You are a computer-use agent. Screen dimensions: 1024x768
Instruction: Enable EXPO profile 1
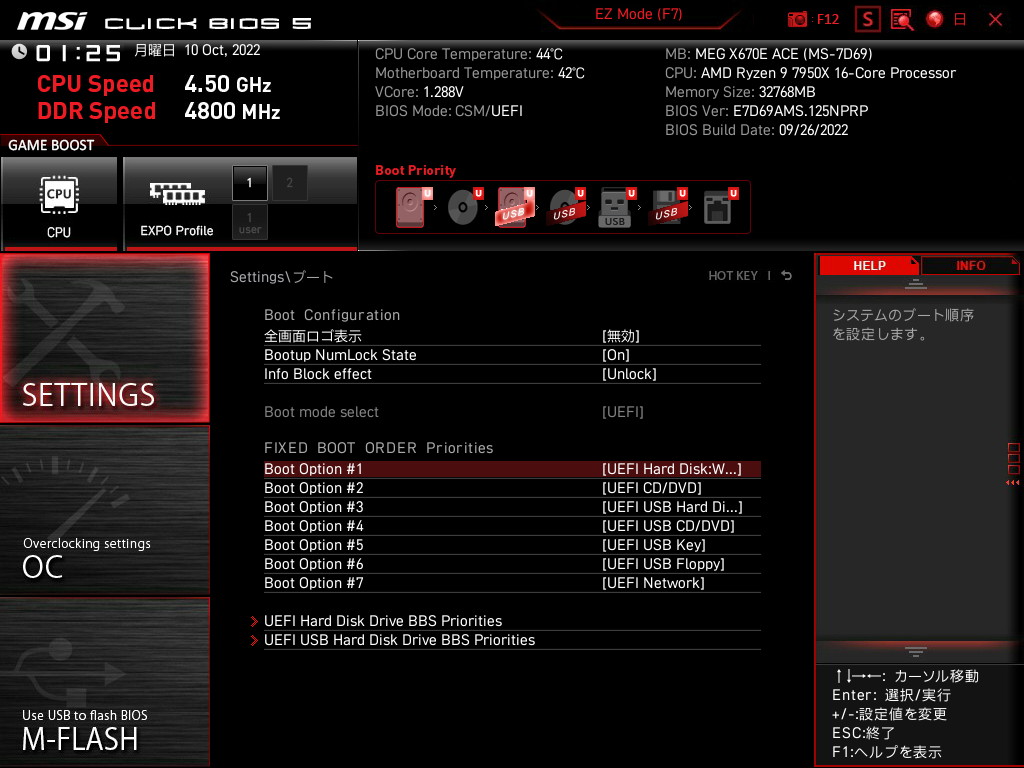[x=249, y=183]
